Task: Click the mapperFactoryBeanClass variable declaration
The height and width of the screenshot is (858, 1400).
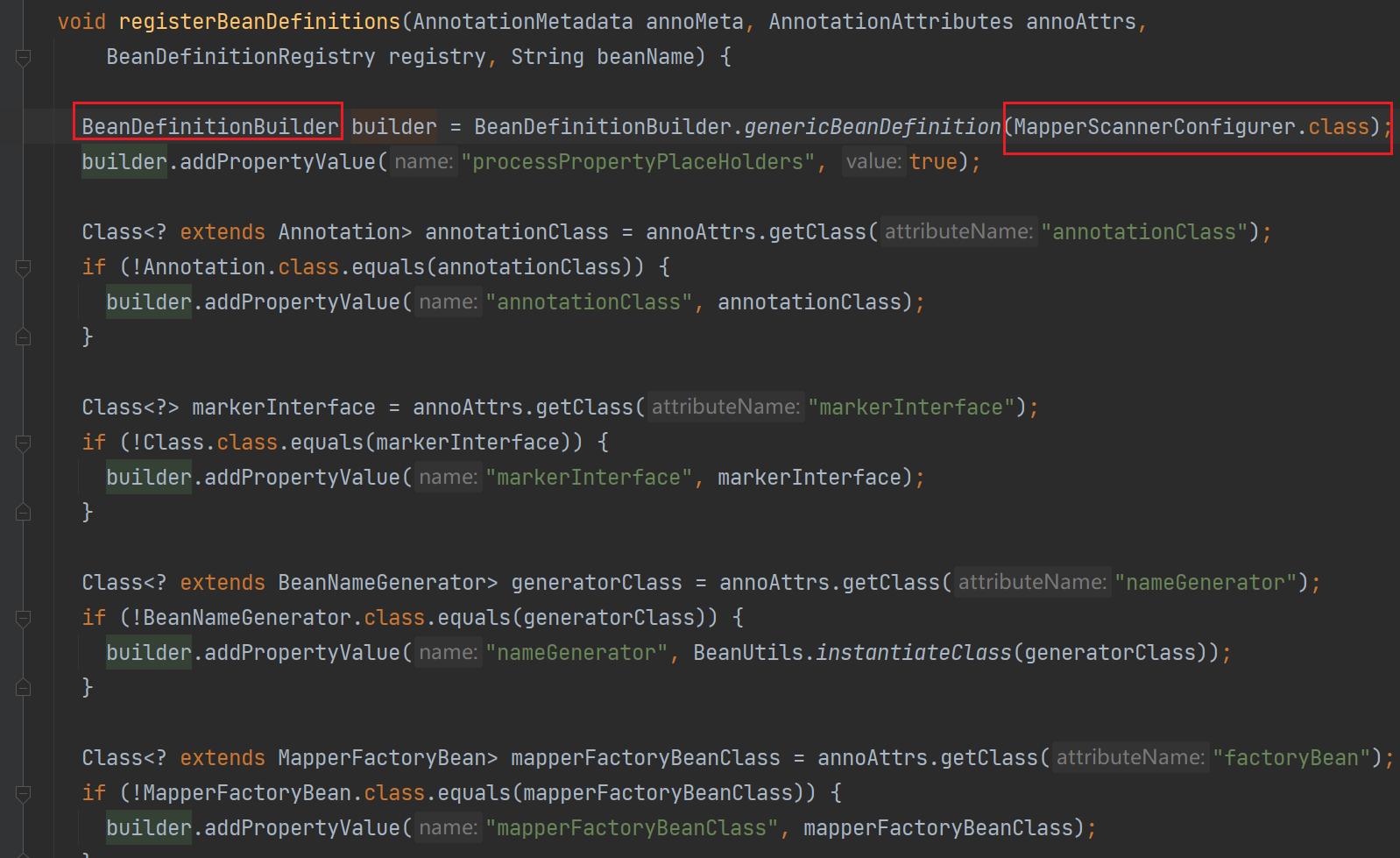Action: click(645, 758)
